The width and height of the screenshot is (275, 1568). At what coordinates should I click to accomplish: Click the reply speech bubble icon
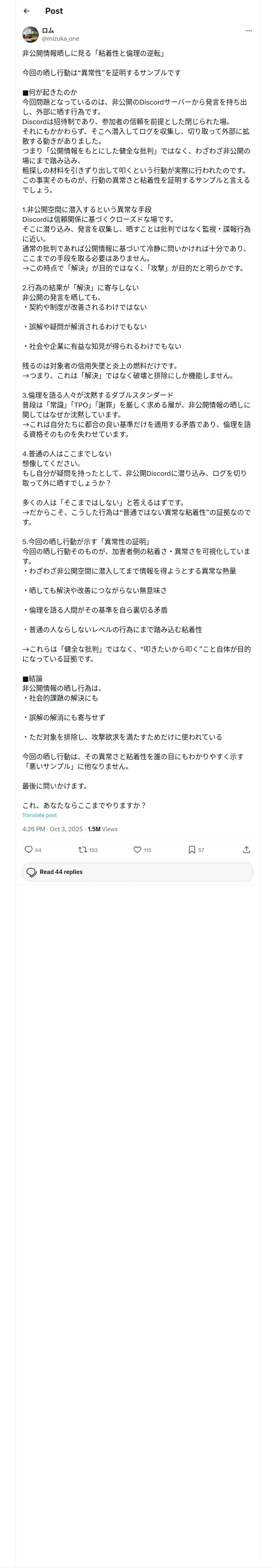coord(28,849)
